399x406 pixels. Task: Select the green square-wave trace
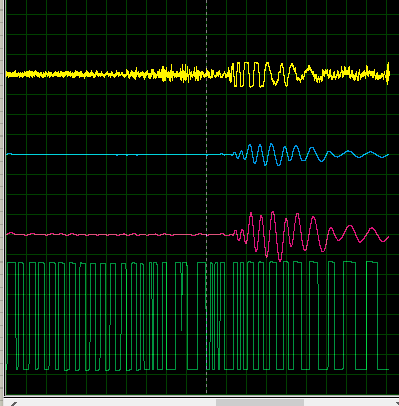pyautogui.click(x=197, y=316)
